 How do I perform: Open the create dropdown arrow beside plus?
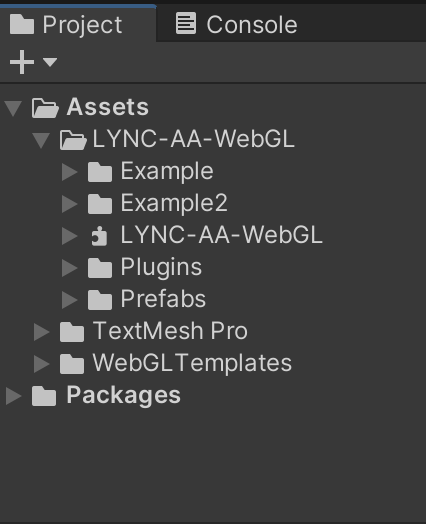pos(50,62)
